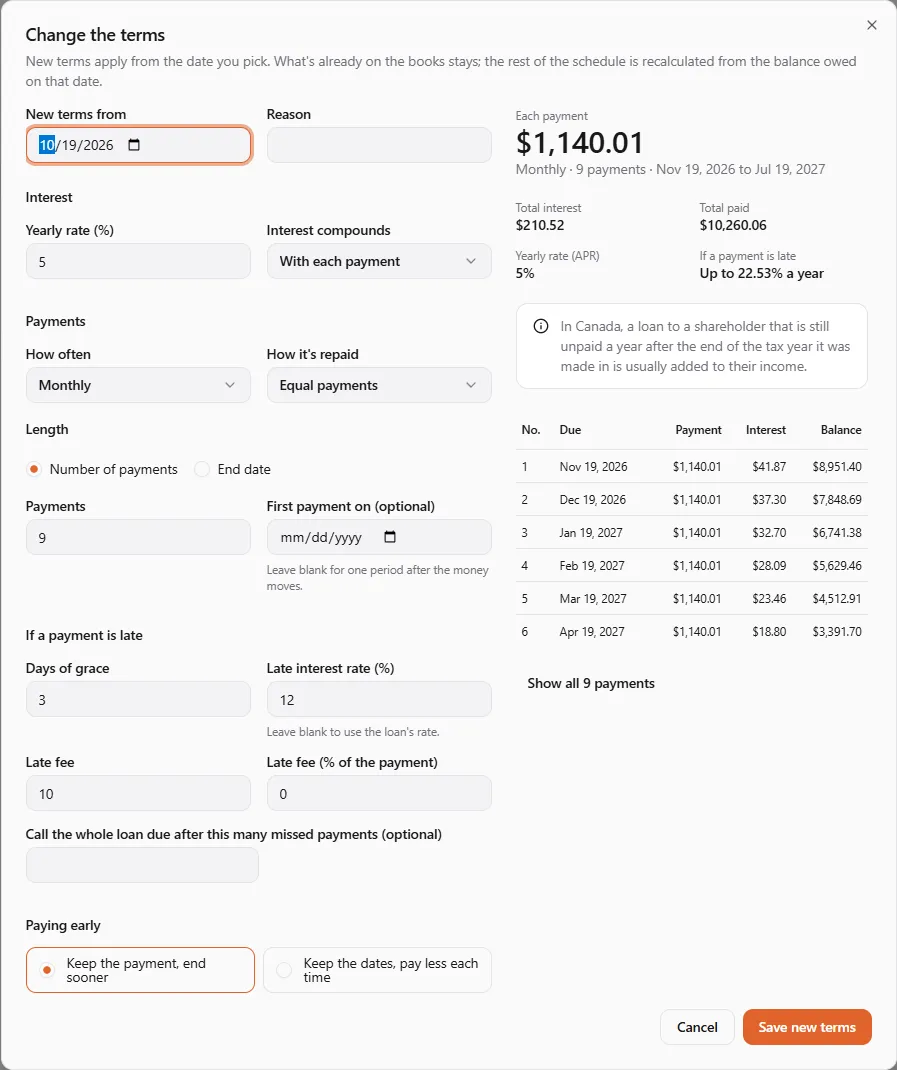
Task: Click the $41.87 interest cell
Action: (769, 467)
